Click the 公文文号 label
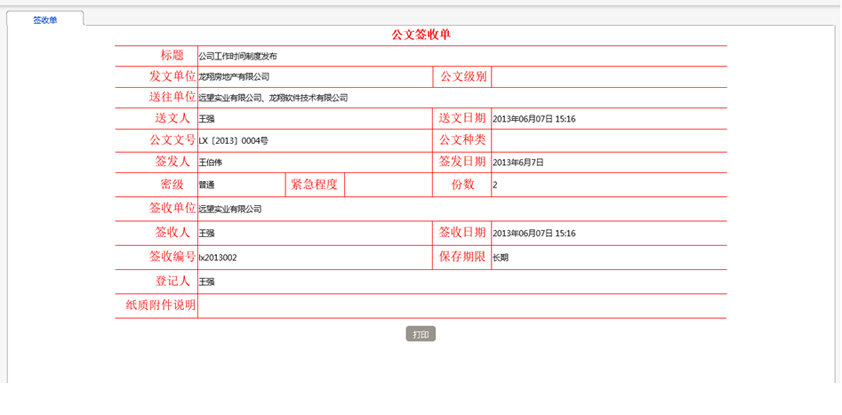This screenshot has width=842, height=415. click(172, 140)
